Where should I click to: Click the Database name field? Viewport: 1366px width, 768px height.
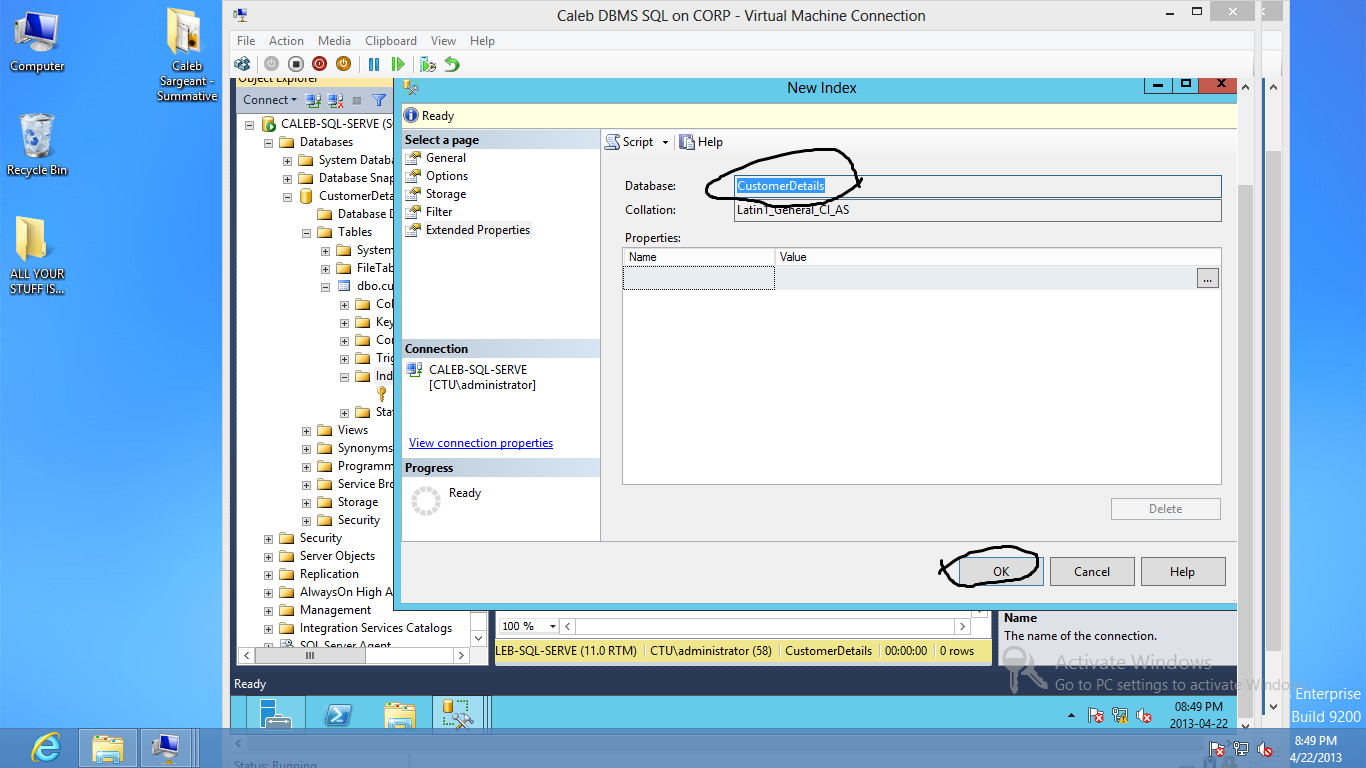[x=978, y=186]
